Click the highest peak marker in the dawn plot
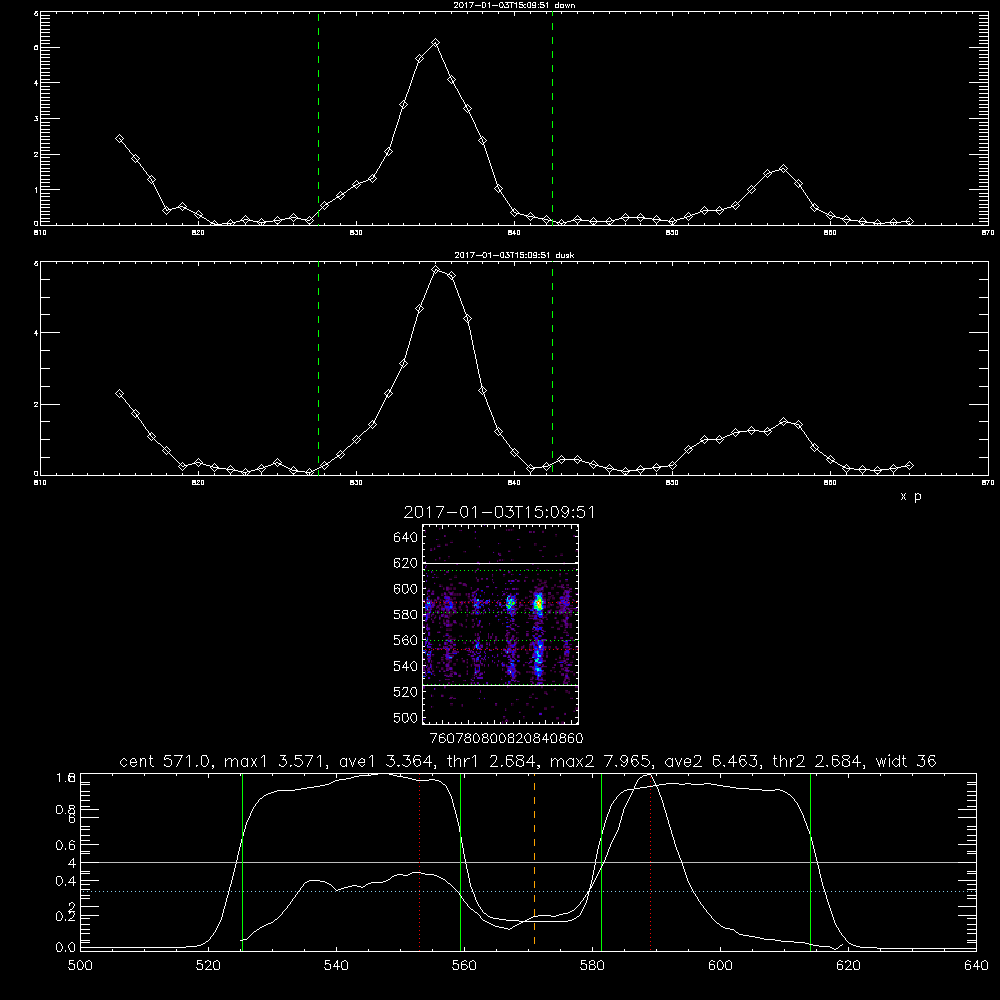The image size is (1000, 1000). pos(436,43)
